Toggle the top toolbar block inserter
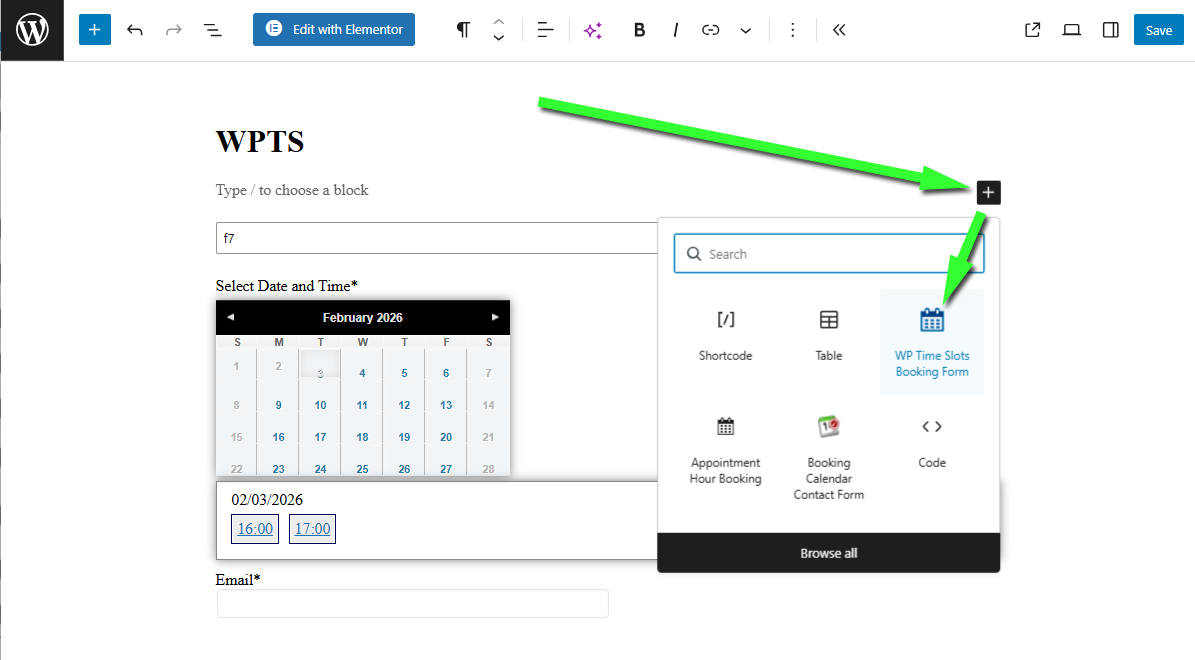Image resolution: width=1195 pixels, height=660 pixels. click(95, 30)
